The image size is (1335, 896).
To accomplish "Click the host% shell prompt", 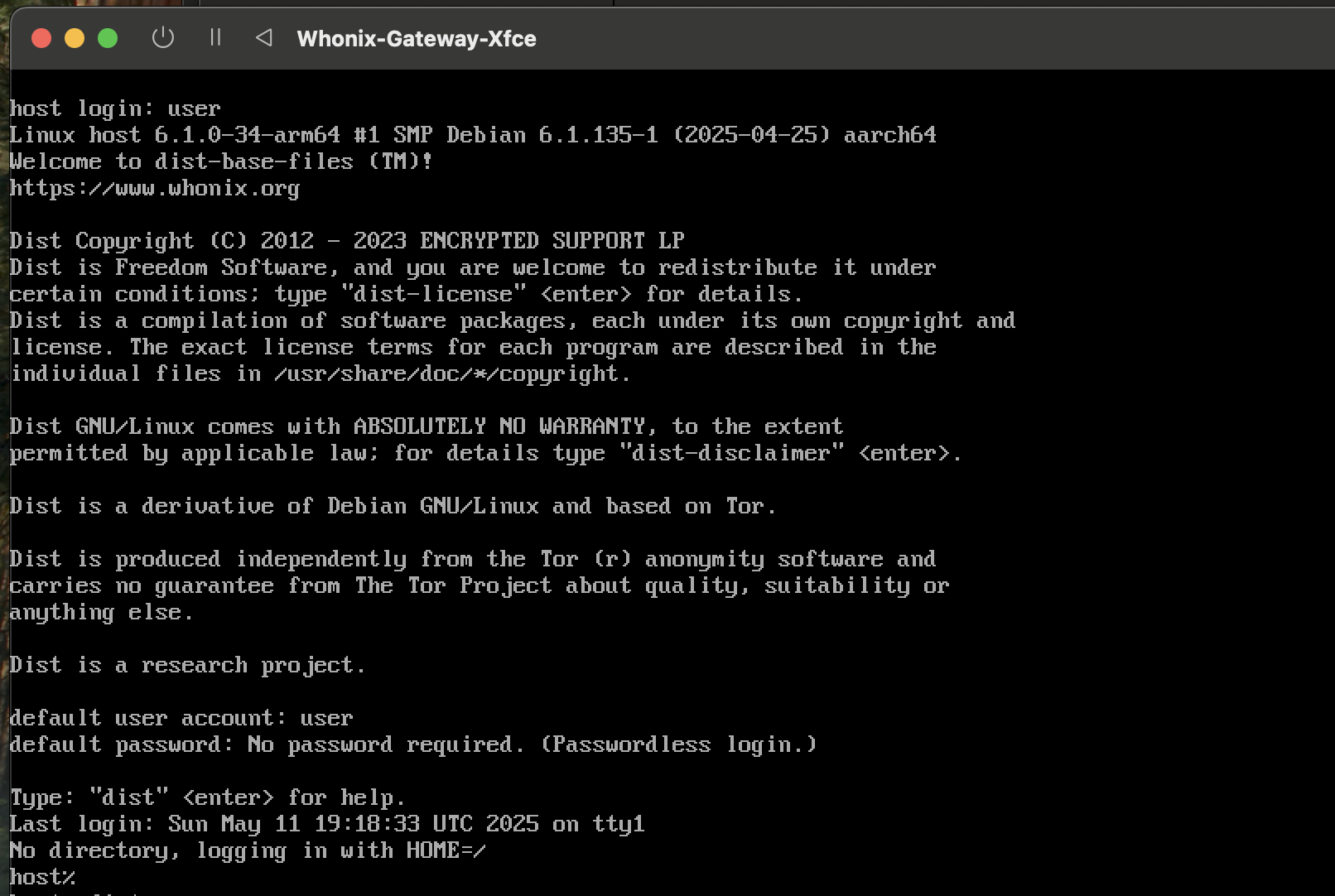I will (42, 877).
